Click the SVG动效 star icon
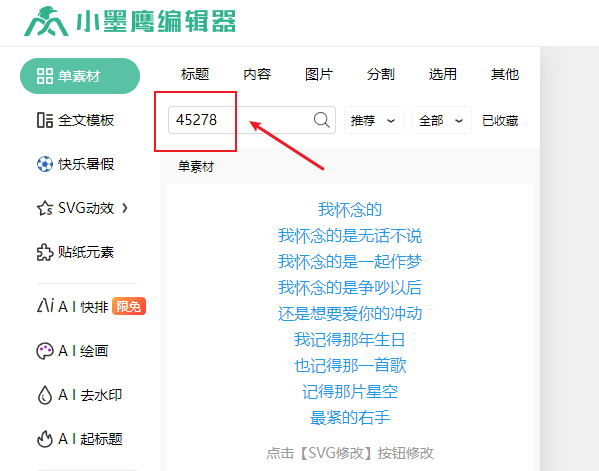The height and width of the screenshot is (471, 599). point(45,208)
